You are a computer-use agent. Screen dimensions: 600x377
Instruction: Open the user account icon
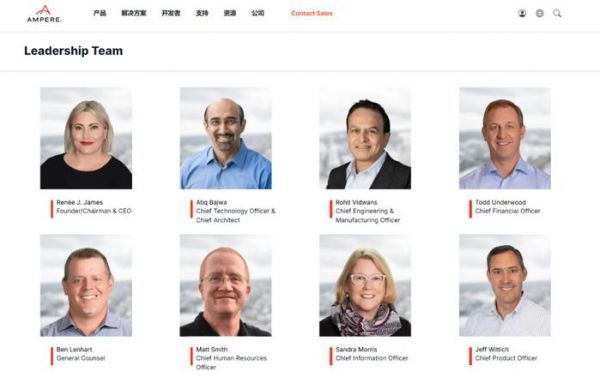coord(522,13)
